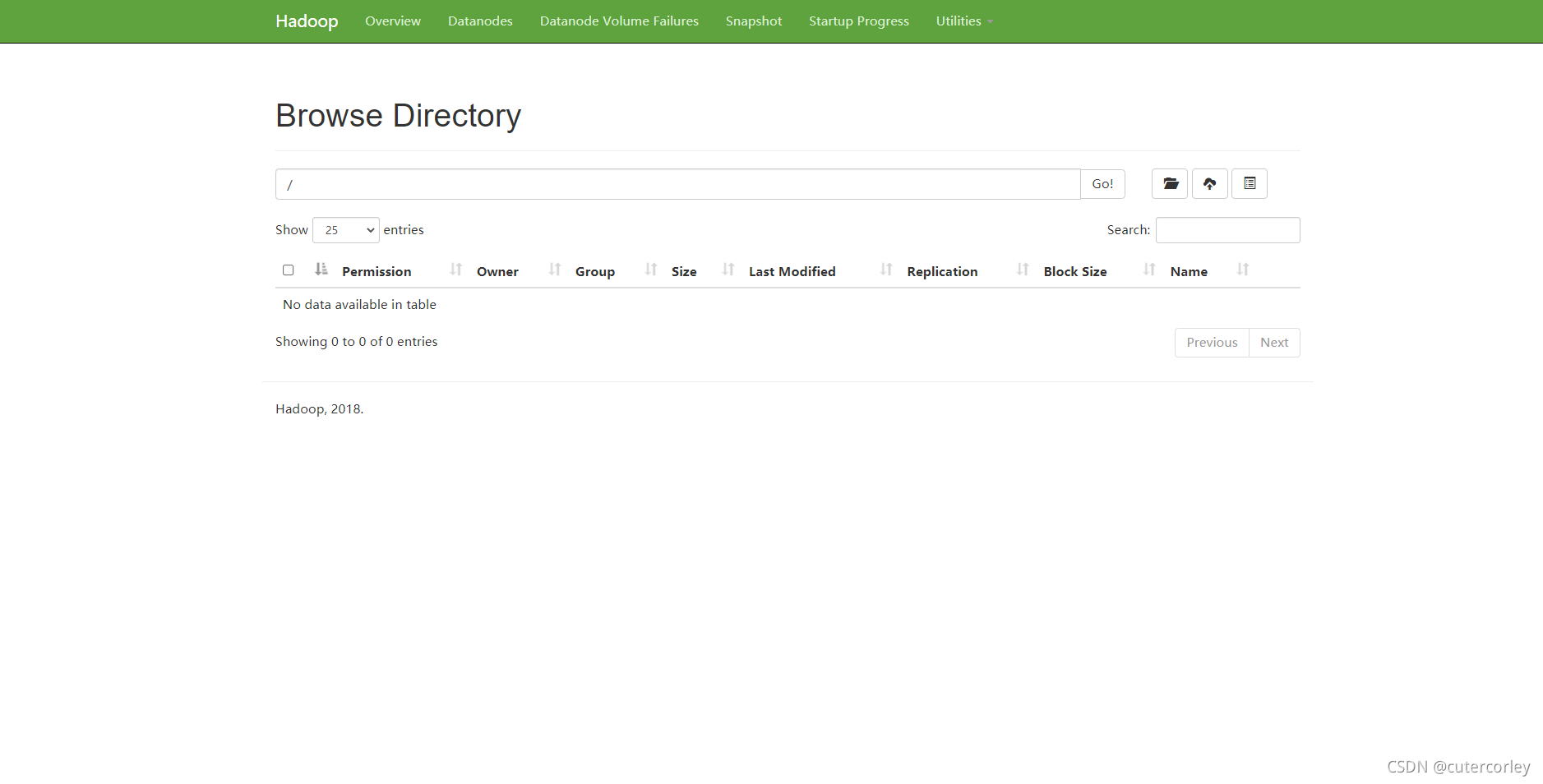View the Startup Progress page
The height and width of the screenshot is (784, 1543).
(x=859, y=21)
